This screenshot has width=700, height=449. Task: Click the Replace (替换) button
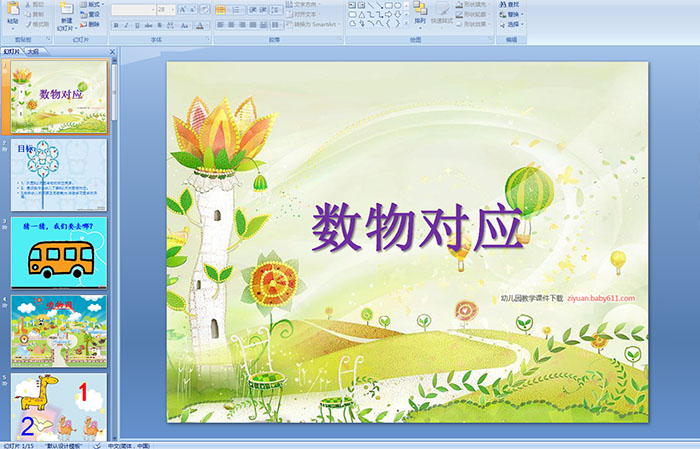coord(510,14)
